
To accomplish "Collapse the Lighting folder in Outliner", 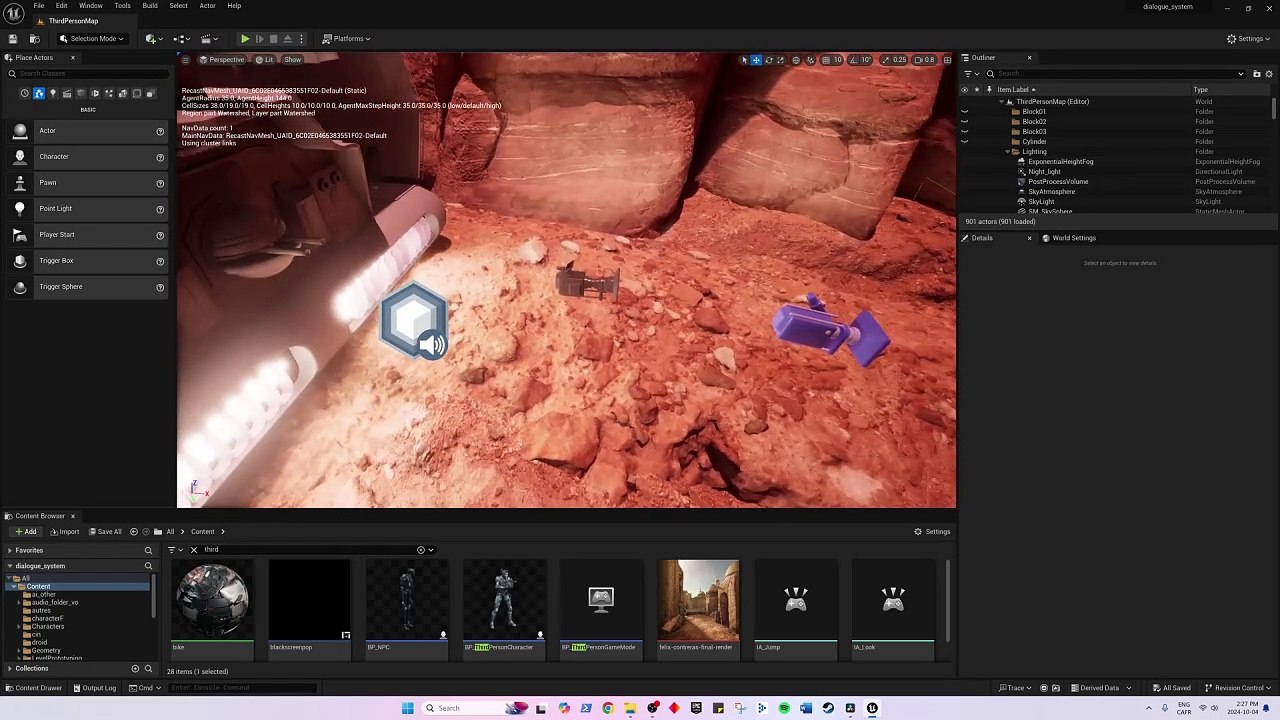I will point(1008,152).
